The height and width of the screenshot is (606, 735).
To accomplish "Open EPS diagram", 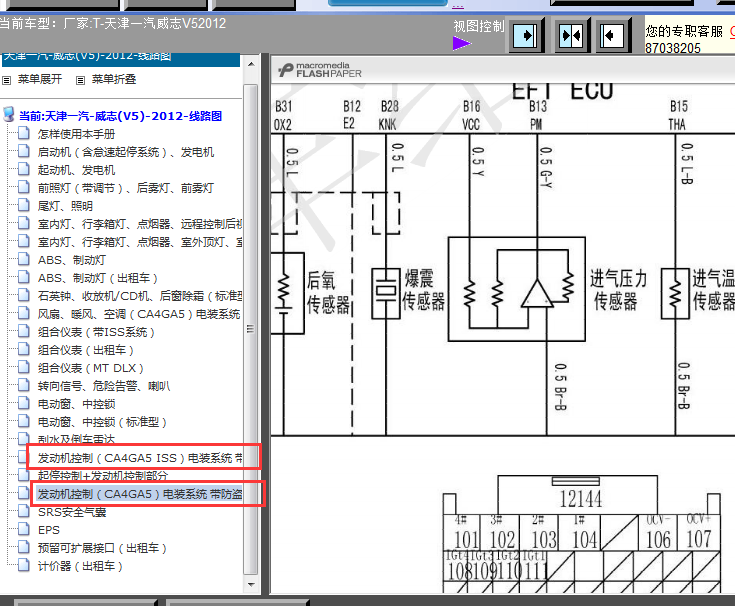I will click(x=49, y=530).
